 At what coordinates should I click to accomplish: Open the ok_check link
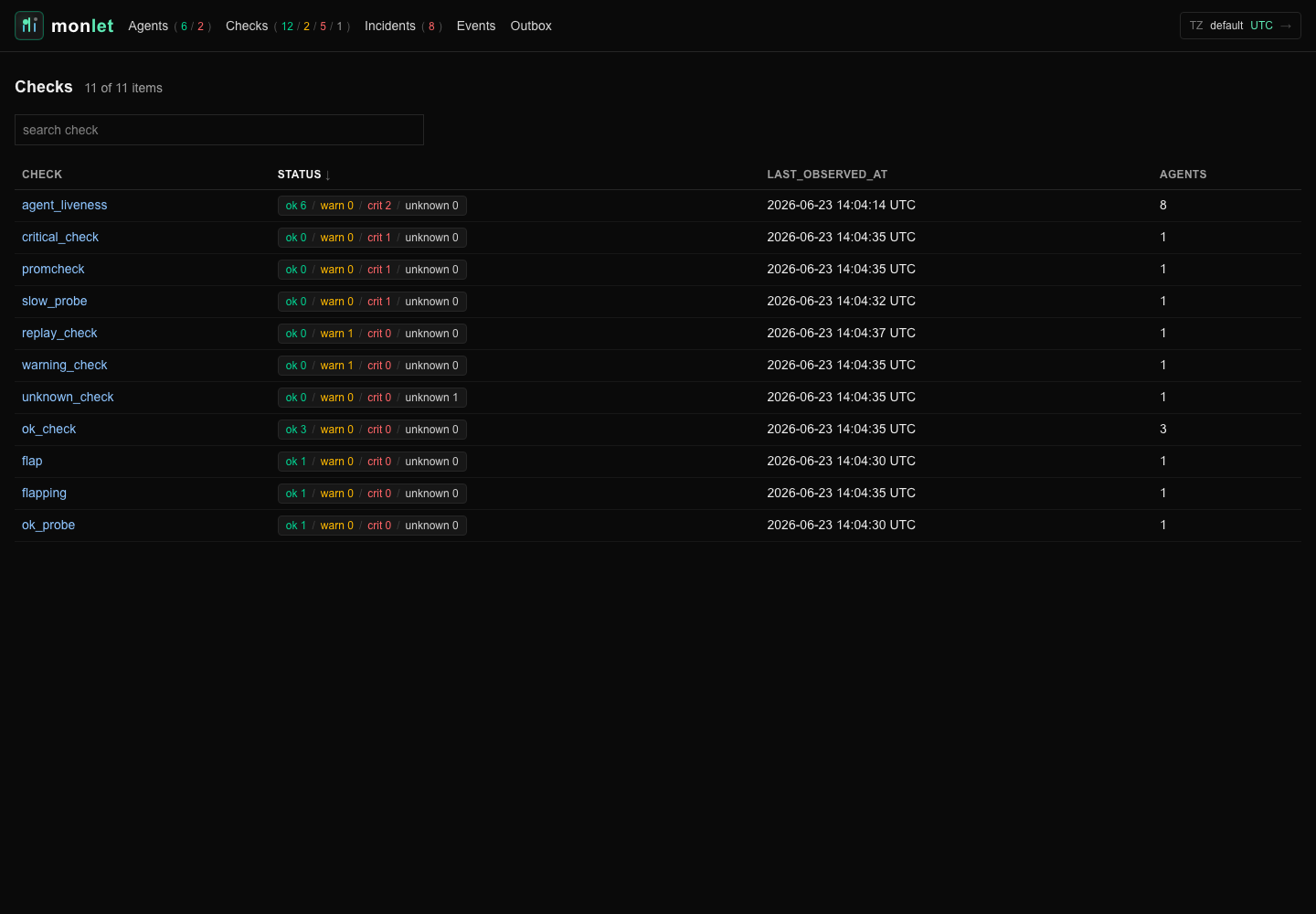point(48,429)
